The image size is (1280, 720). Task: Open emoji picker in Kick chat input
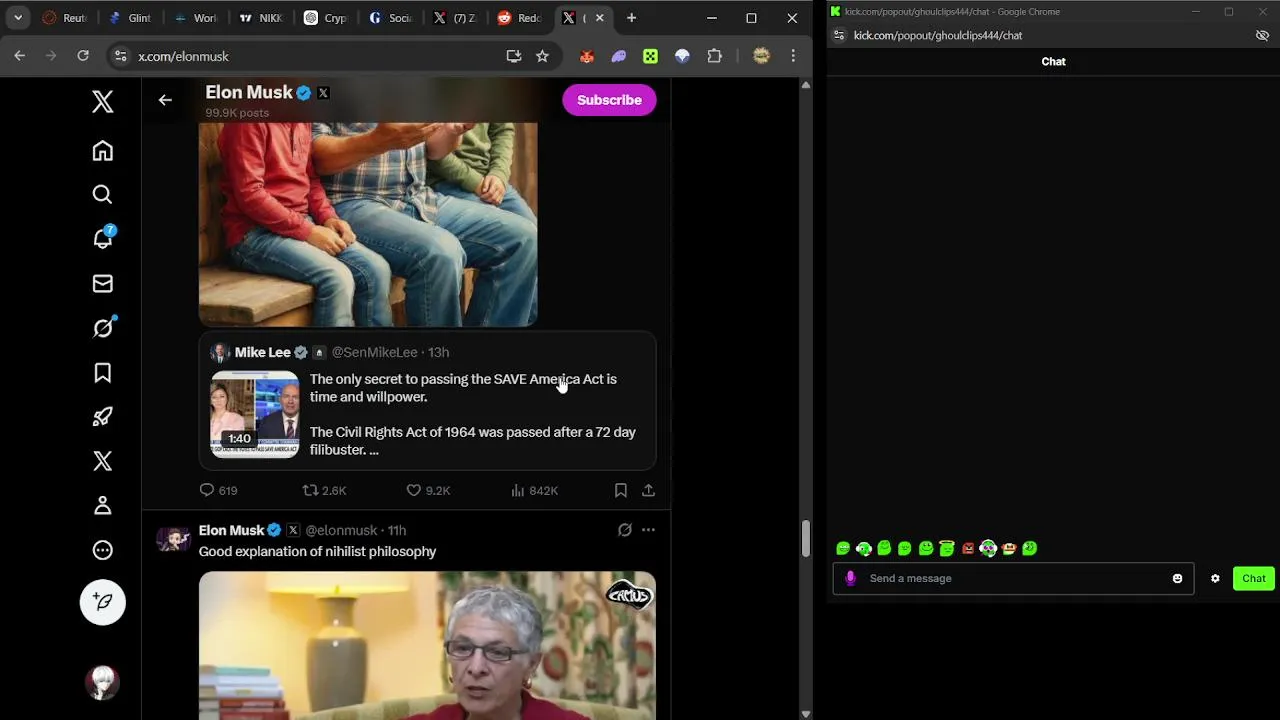[1177, 578]
